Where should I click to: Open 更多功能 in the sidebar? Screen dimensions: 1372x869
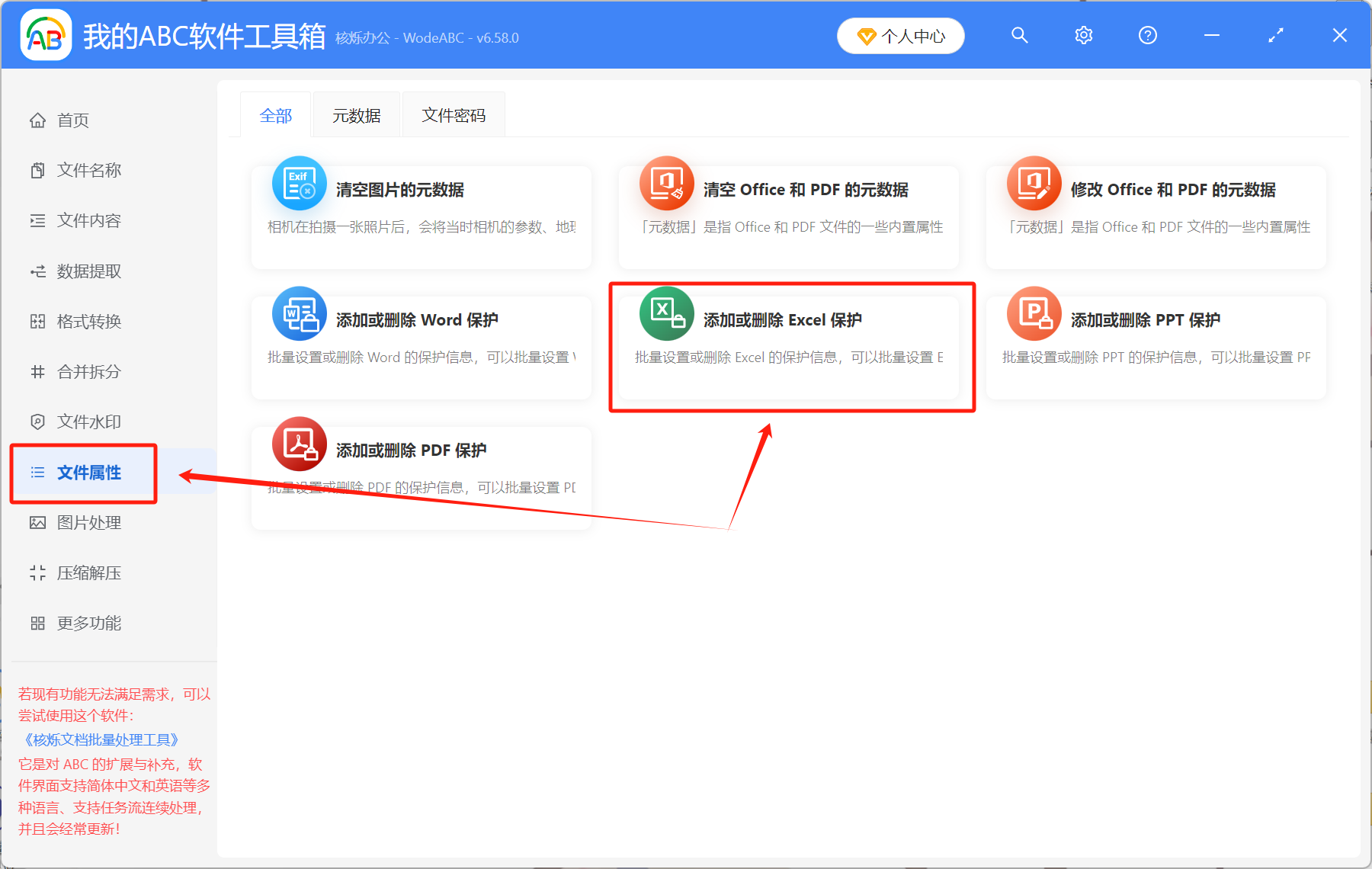click(88, 623)
